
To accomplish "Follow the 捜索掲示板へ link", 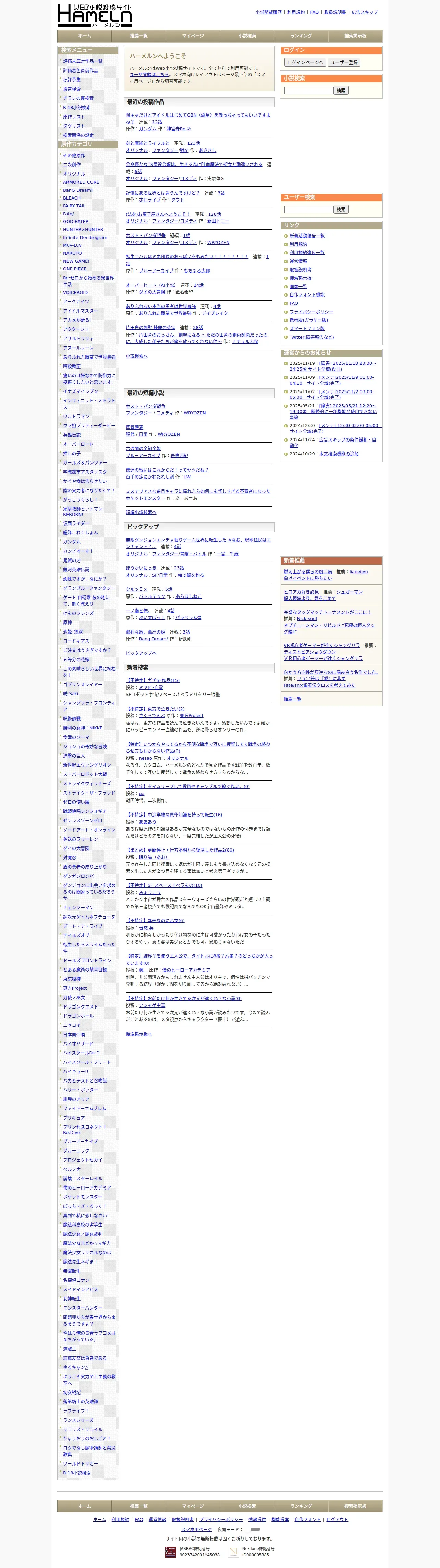I will (139, 1034).
